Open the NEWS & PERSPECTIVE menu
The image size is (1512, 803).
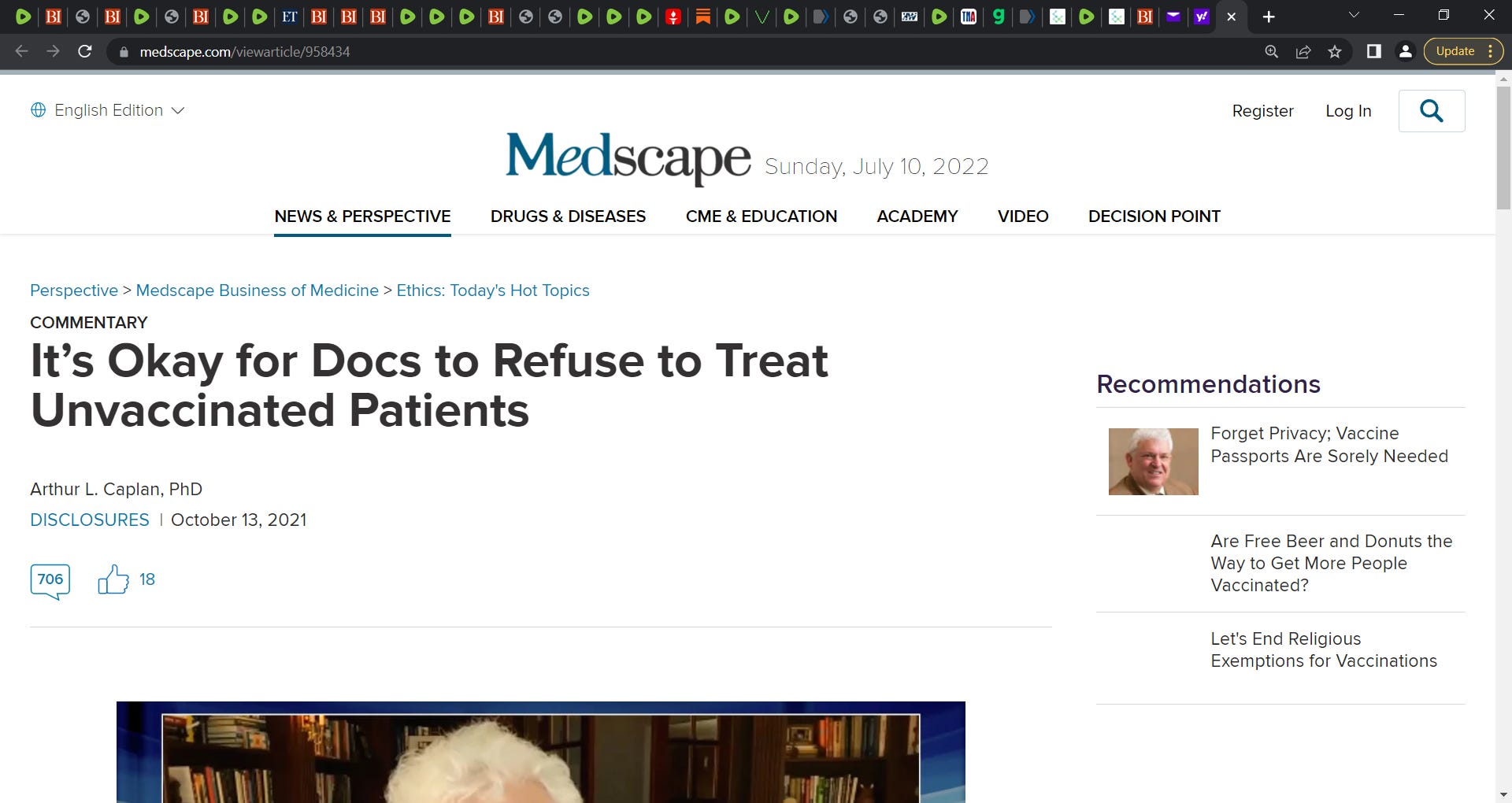point(362,216)
